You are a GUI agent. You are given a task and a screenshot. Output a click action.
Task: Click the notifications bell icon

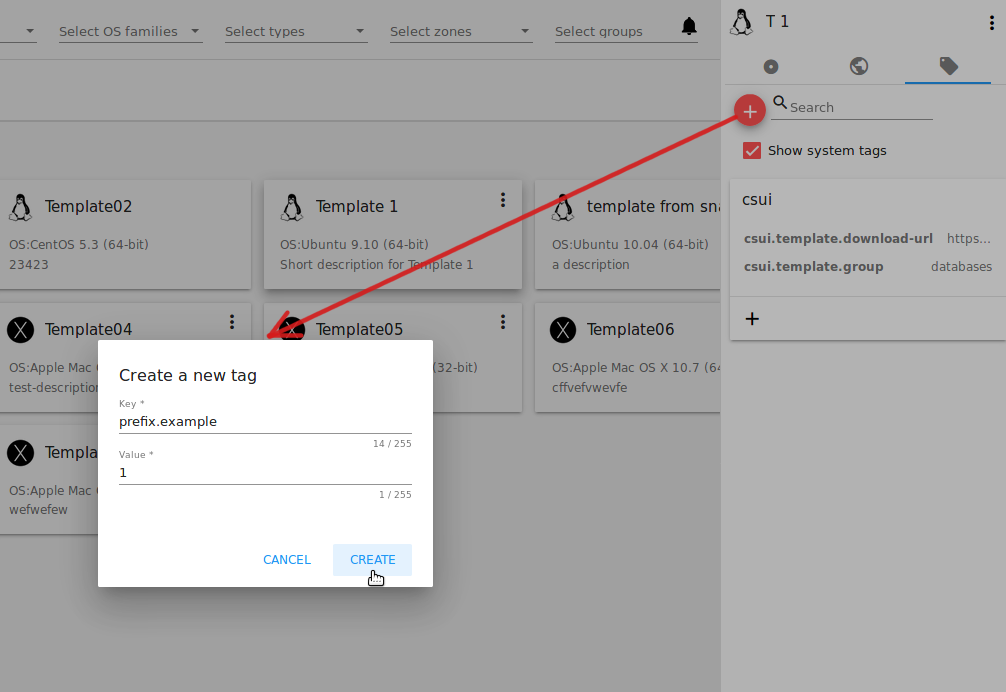pyautogui.click(x=689, y=26)
